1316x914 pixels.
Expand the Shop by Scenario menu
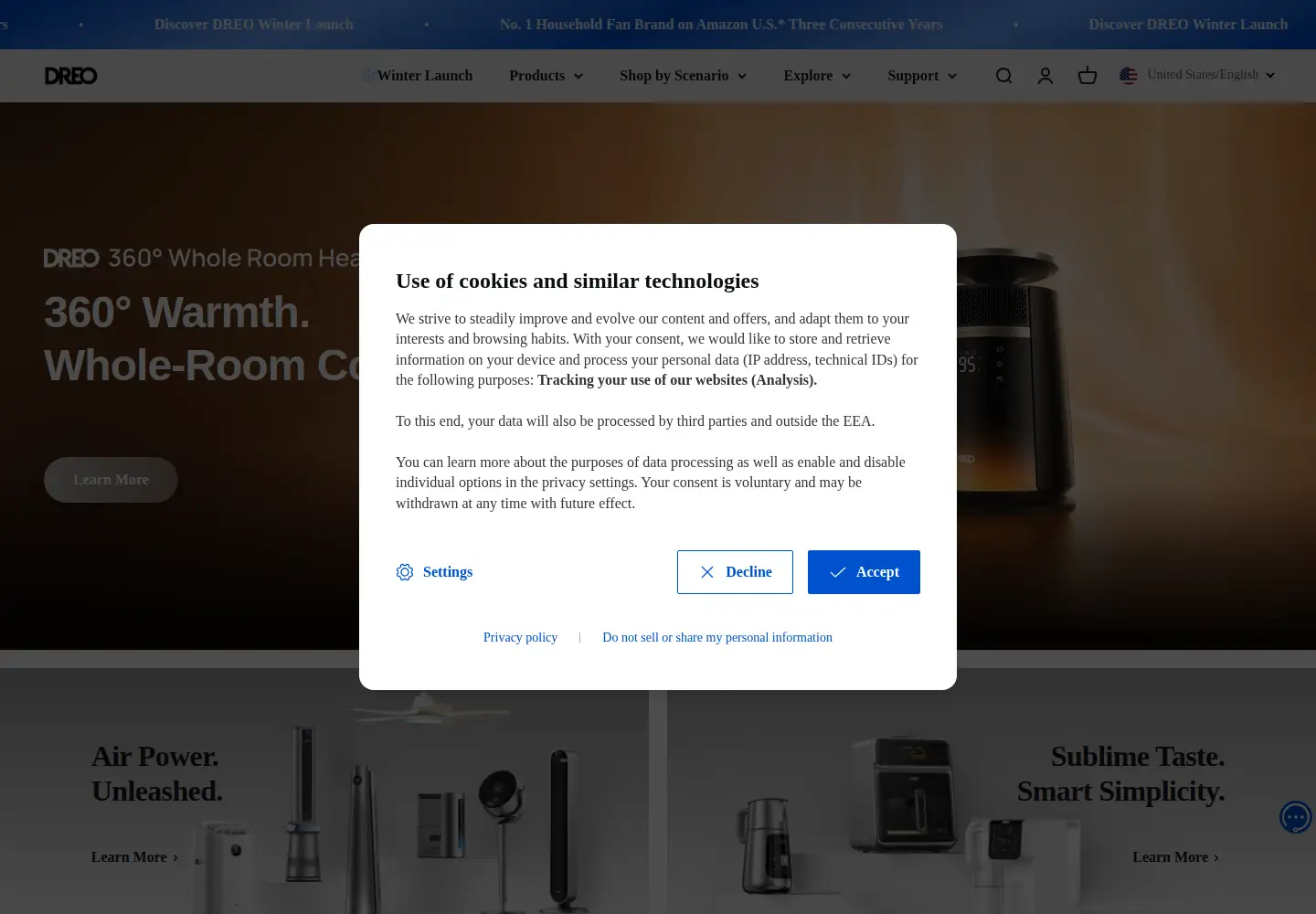pos(683,76)
